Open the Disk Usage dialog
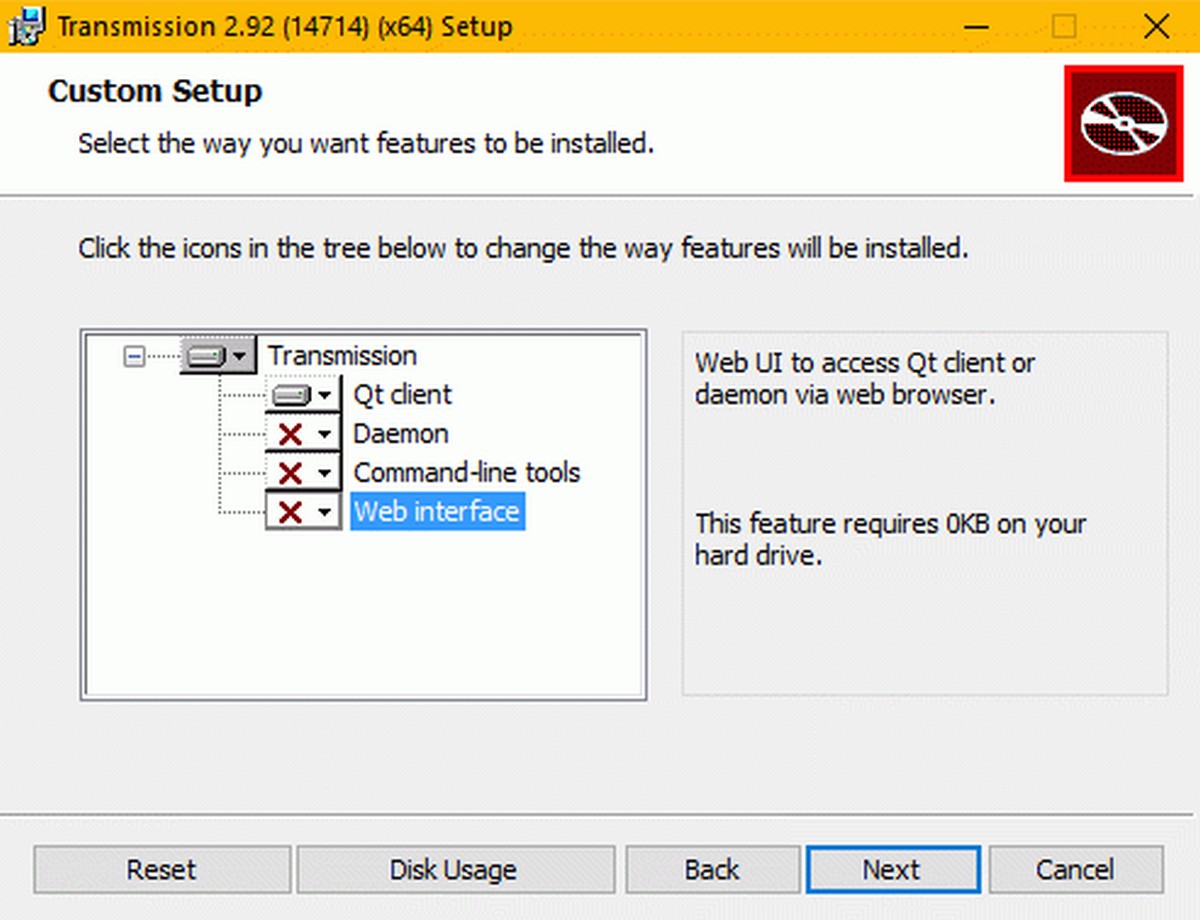 coord(455,870)
